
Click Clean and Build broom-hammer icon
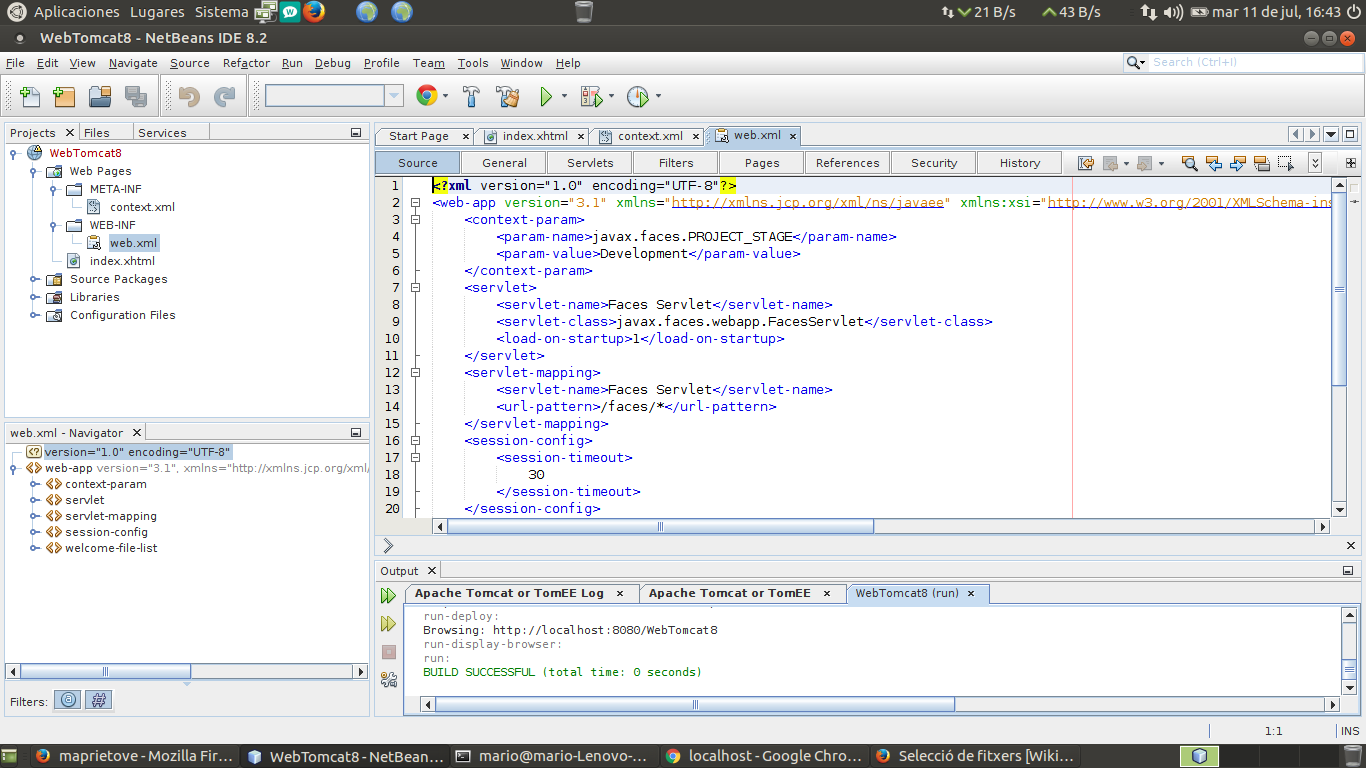[x=508, y=97]
